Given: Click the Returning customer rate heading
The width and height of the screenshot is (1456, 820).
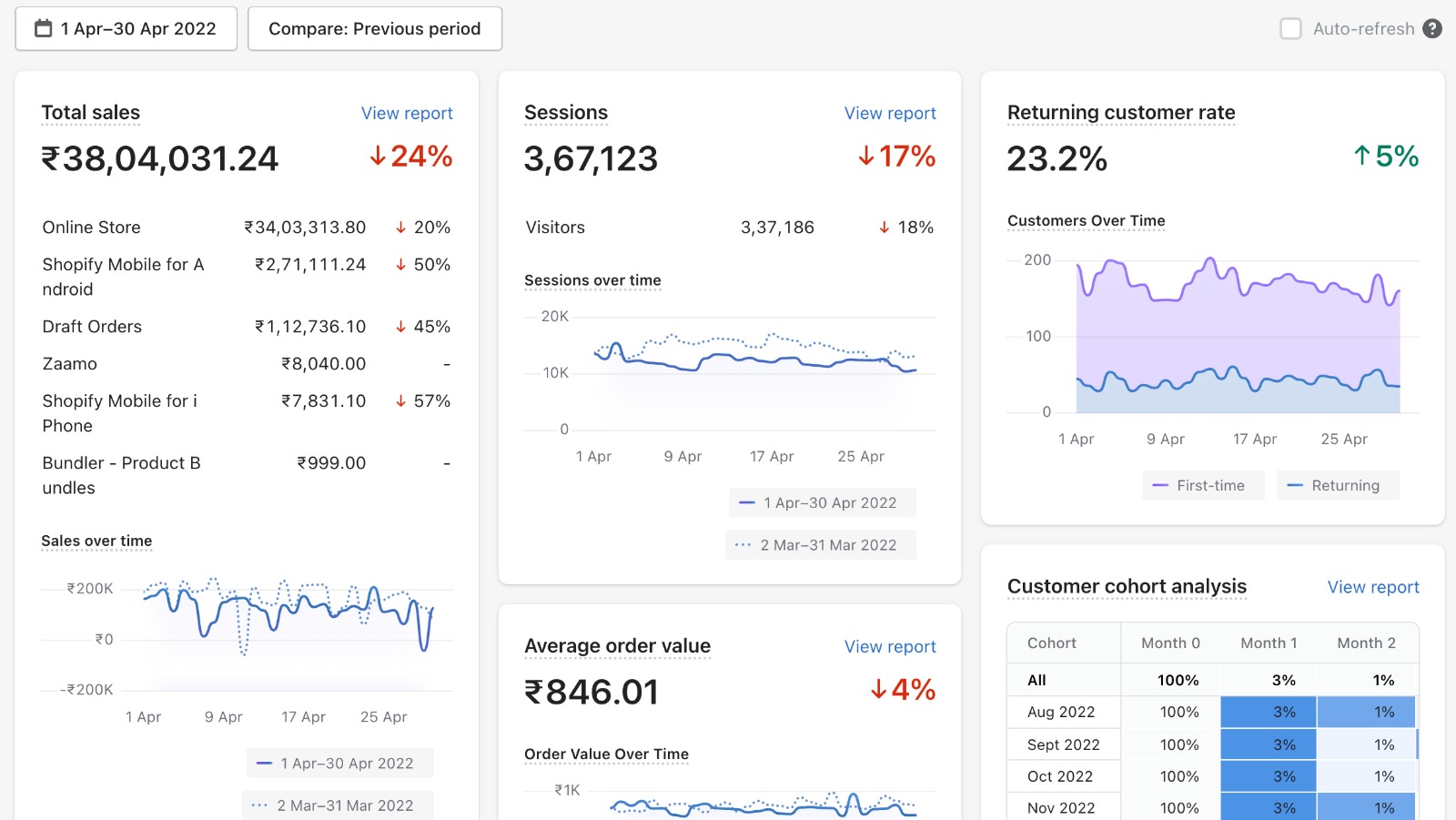Looking at the screenshot, I should pyautogui.click(x=1120, y=113).
